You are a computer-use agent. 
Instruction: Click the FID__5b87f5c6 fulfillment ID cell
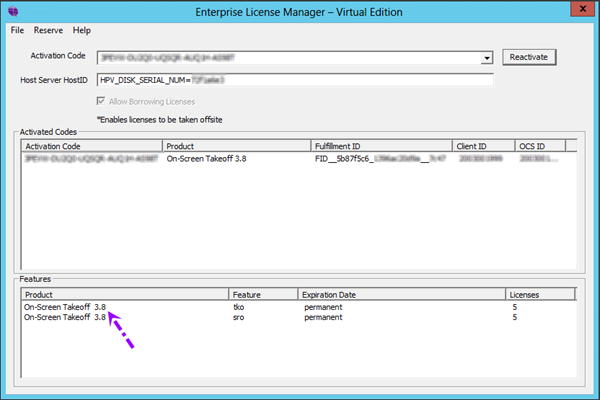point(380,158)
